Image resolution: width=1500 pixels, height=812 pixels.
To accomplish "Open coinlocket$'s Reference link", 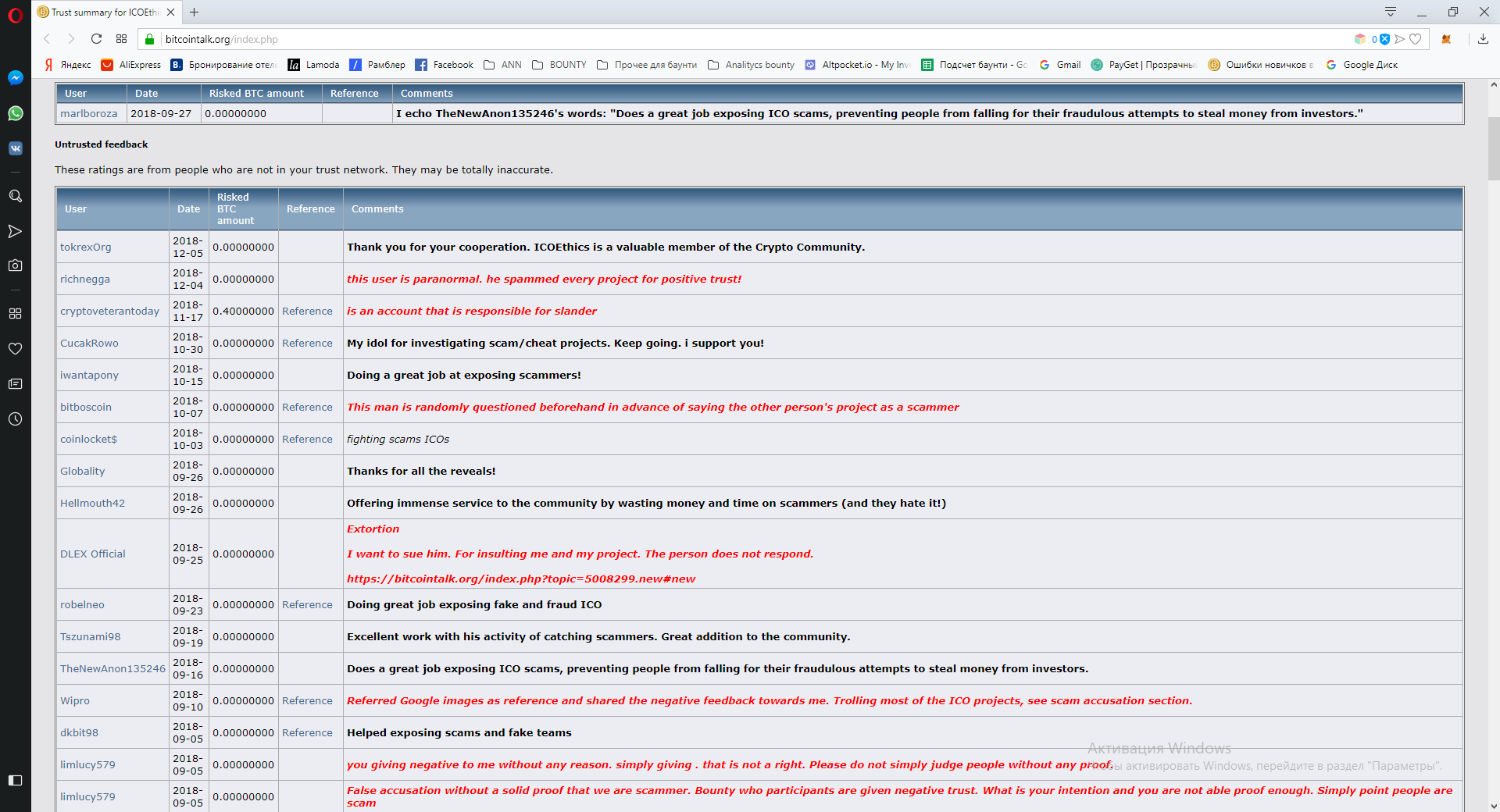I will pos(307,439).
